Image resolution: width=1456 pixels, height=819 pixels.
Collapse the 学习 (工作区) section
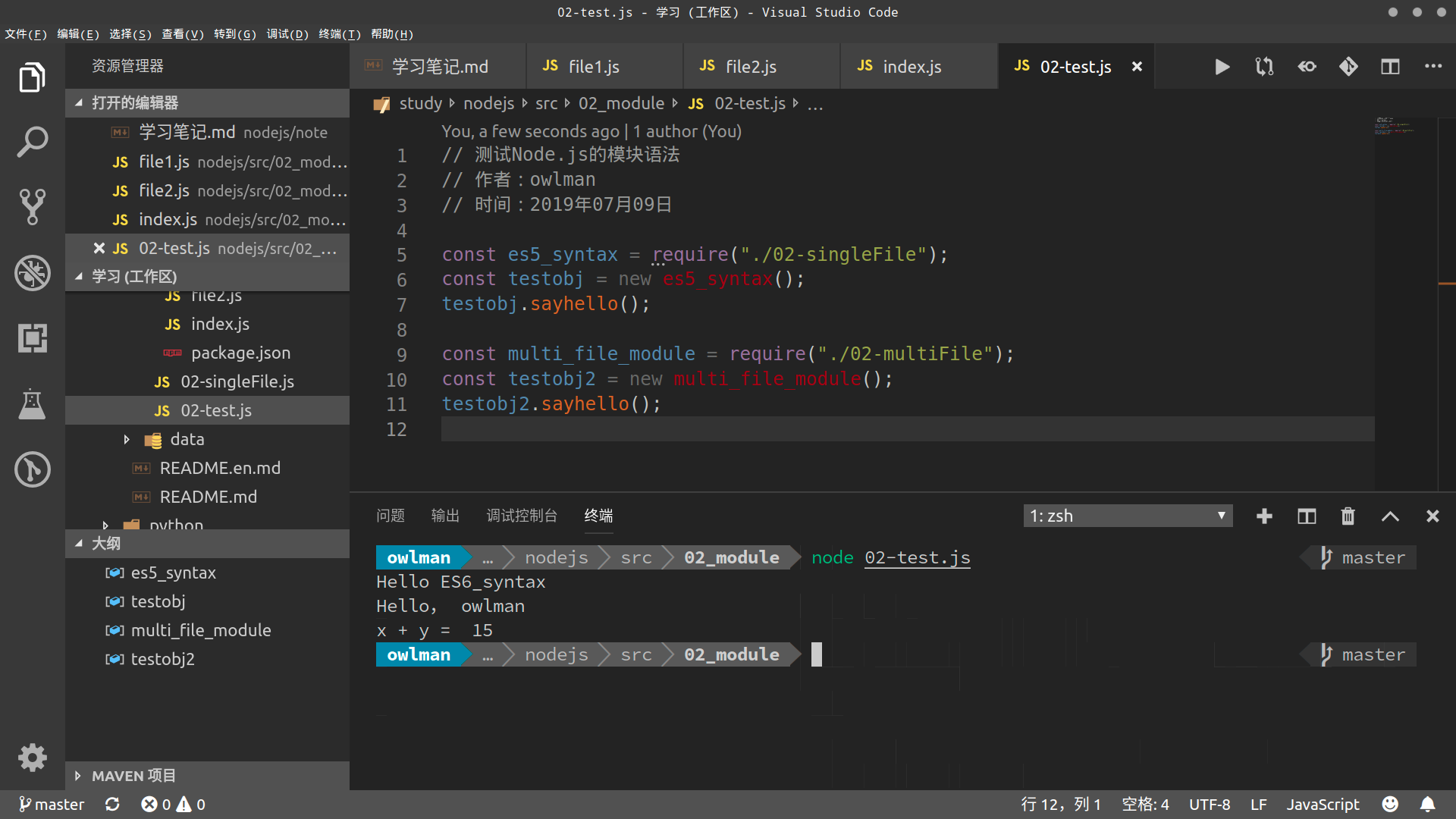click(207, 276)
